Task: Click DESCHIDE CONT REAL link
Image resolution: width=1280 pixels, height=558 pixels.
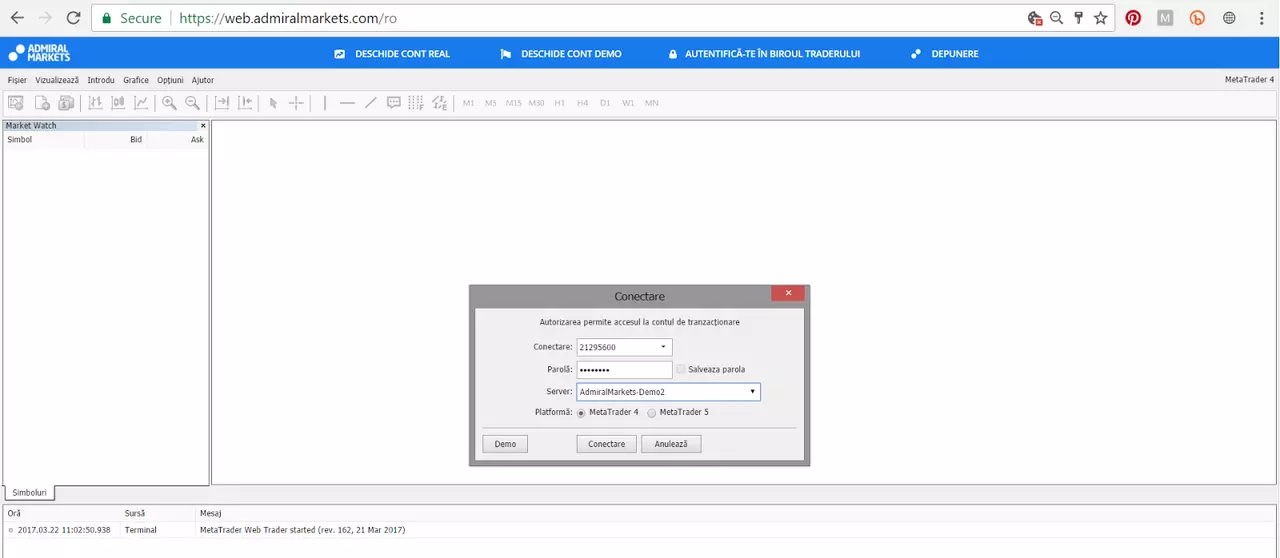Action: 392,54
